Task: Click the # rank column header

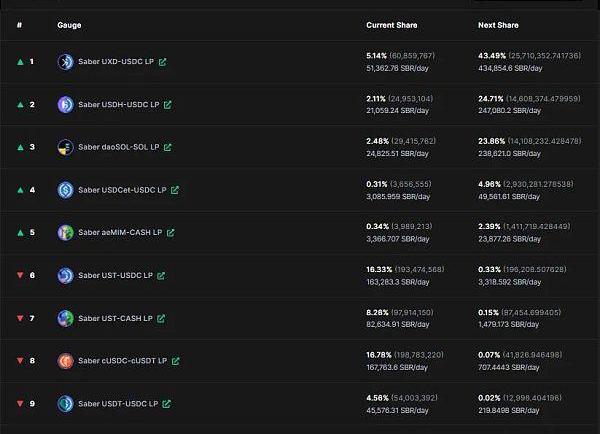Action: (20, 25)
